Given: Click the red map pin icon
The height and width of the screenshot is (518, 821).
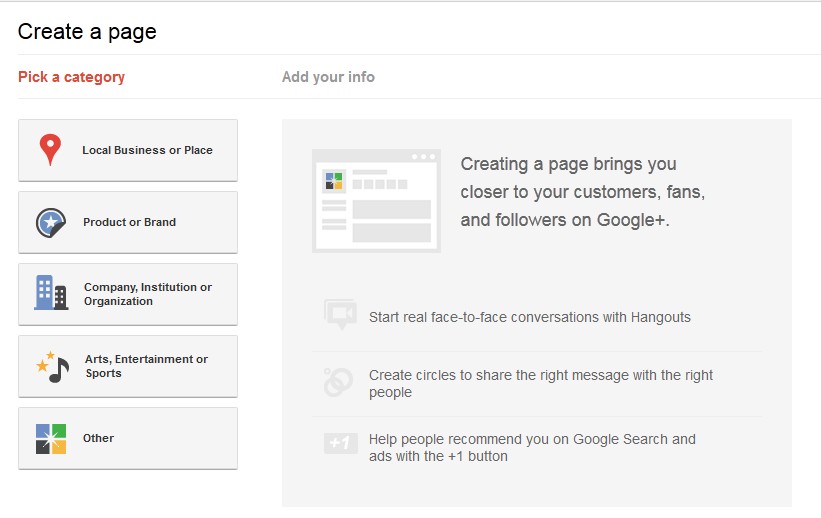Looking at the screenshot, I should tap(50, 150).
